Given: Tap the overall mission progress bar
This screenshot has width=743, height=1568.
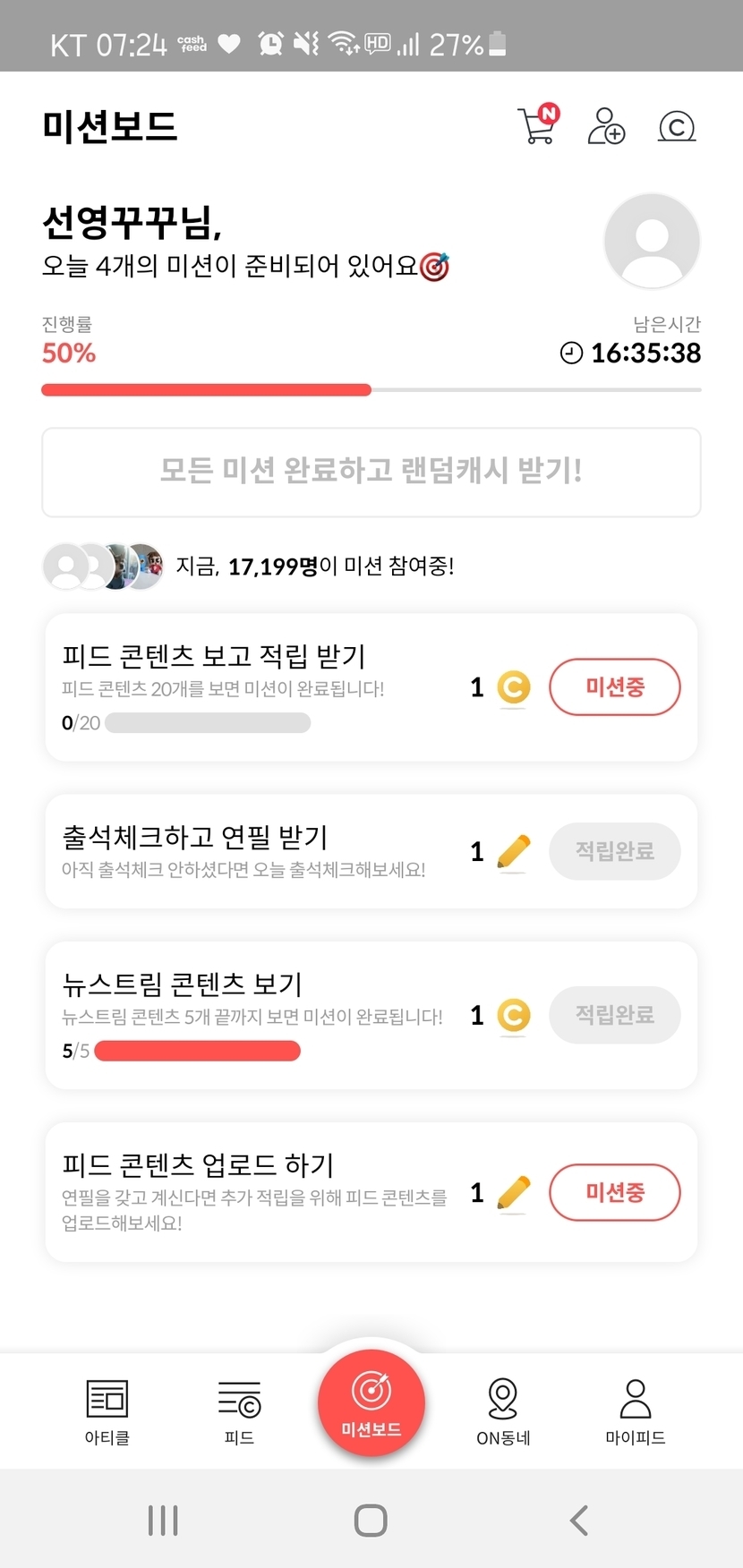Looking at the screenshot, I should [371, 390].
